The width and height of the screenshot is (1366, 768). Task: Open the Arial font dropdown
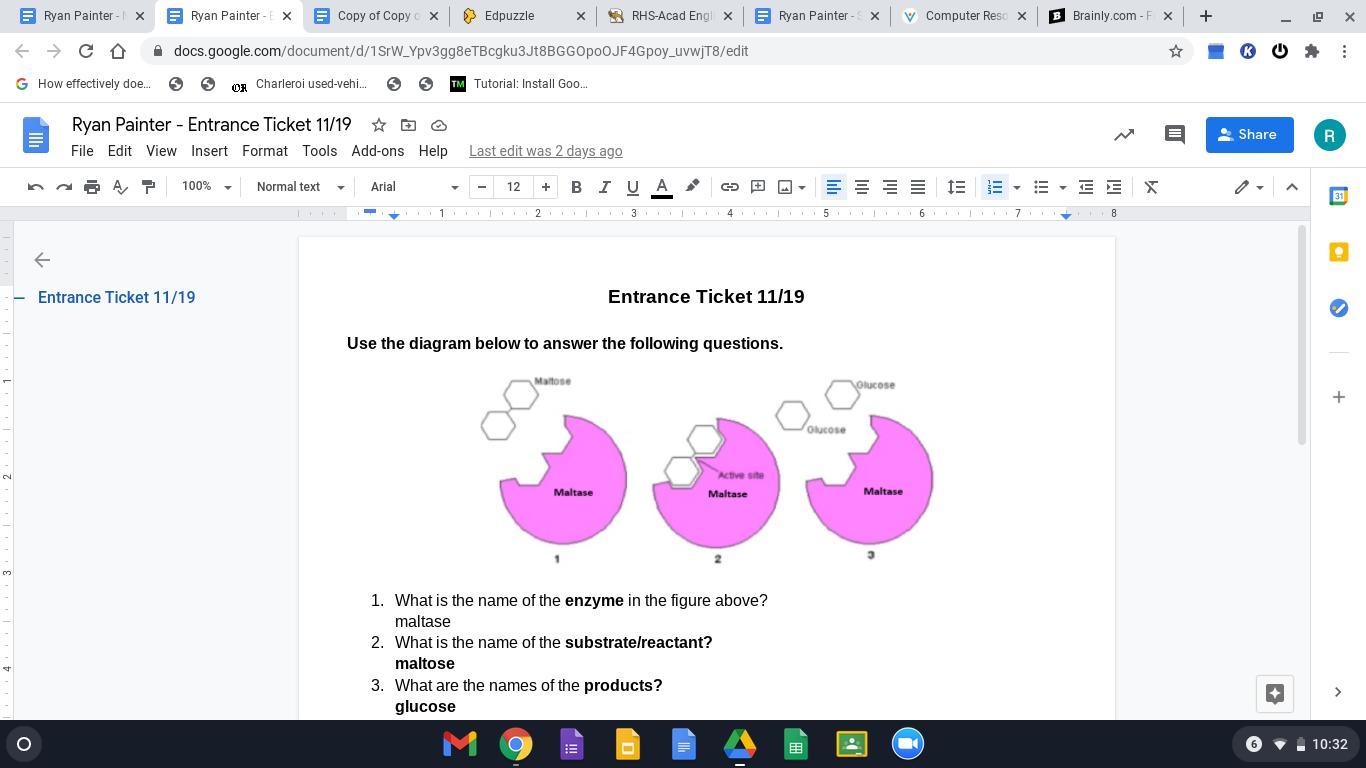[414, 187]
